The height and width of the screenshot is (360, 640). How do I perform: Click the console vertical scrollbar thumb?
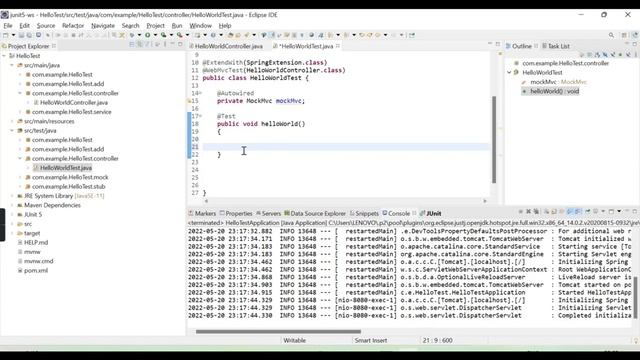pyautogui.click(x=635, y=297)
